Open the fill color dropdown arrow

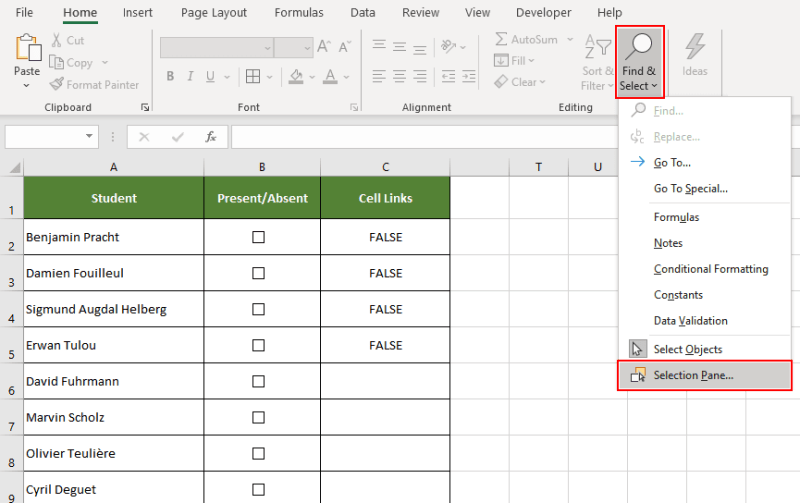(x=312, y=77)
